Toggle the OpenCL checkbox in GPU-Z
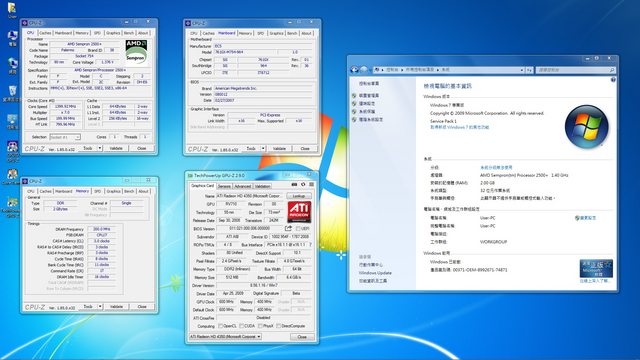The width and height of the screenshot is (640, 360). (x=220, y=326)
